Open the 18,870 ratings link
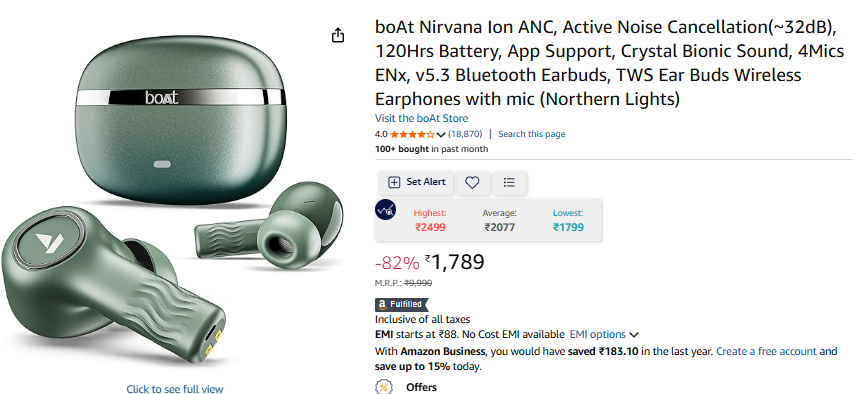 465,134
